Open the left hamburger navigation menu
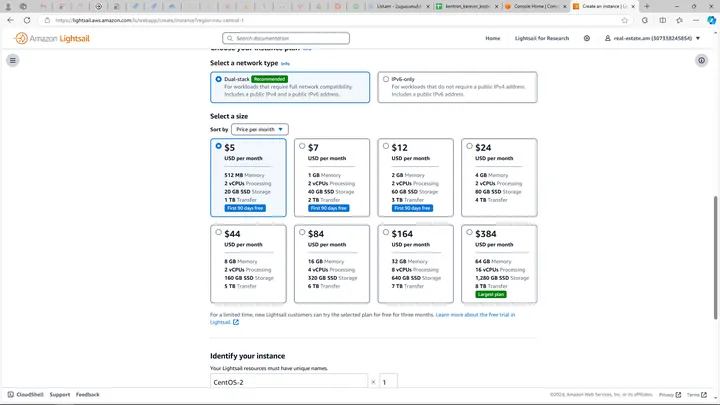 click(x=13, y=60)
